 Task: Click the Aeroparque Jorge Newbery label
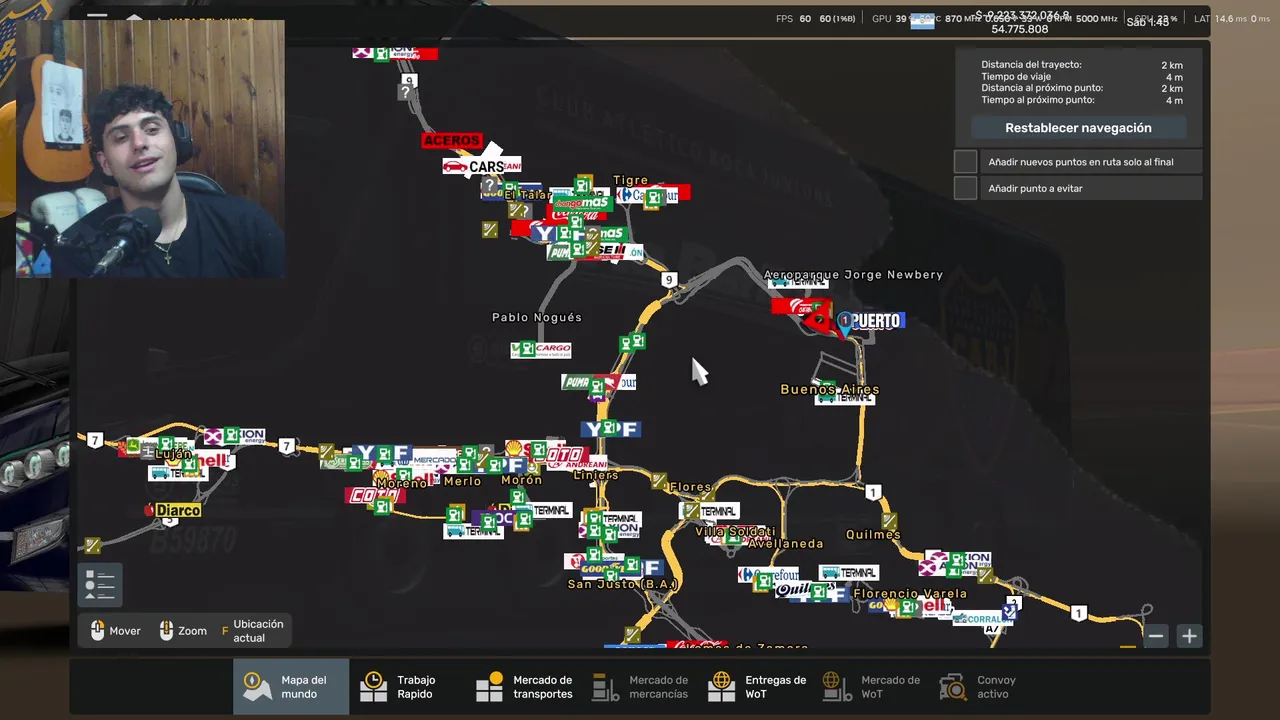coord(853,274)
